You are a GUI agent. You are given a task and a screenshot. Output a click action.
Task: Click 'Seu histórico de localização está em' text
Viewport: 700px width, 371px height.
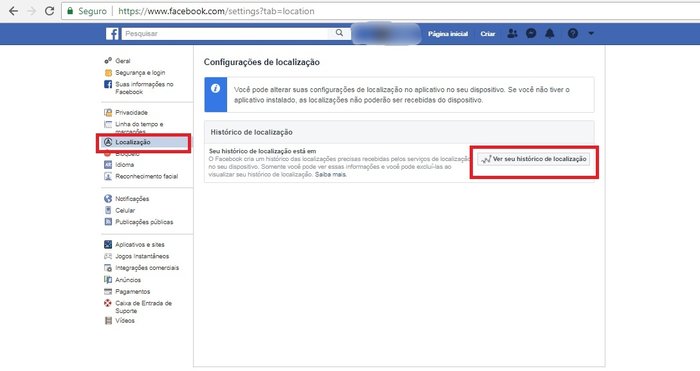(x=262, y=151)
